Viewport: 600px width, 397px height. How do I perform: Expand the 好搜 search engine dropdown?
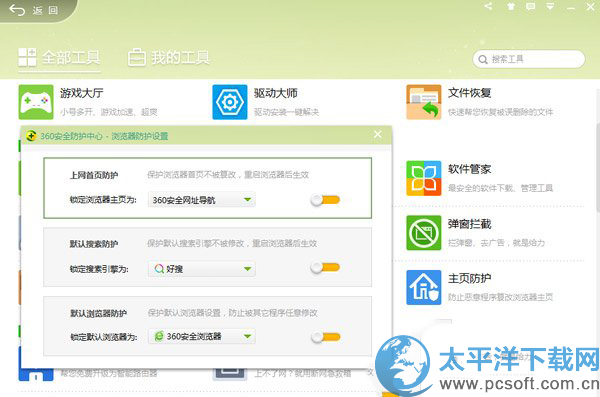tap(202, 269)
